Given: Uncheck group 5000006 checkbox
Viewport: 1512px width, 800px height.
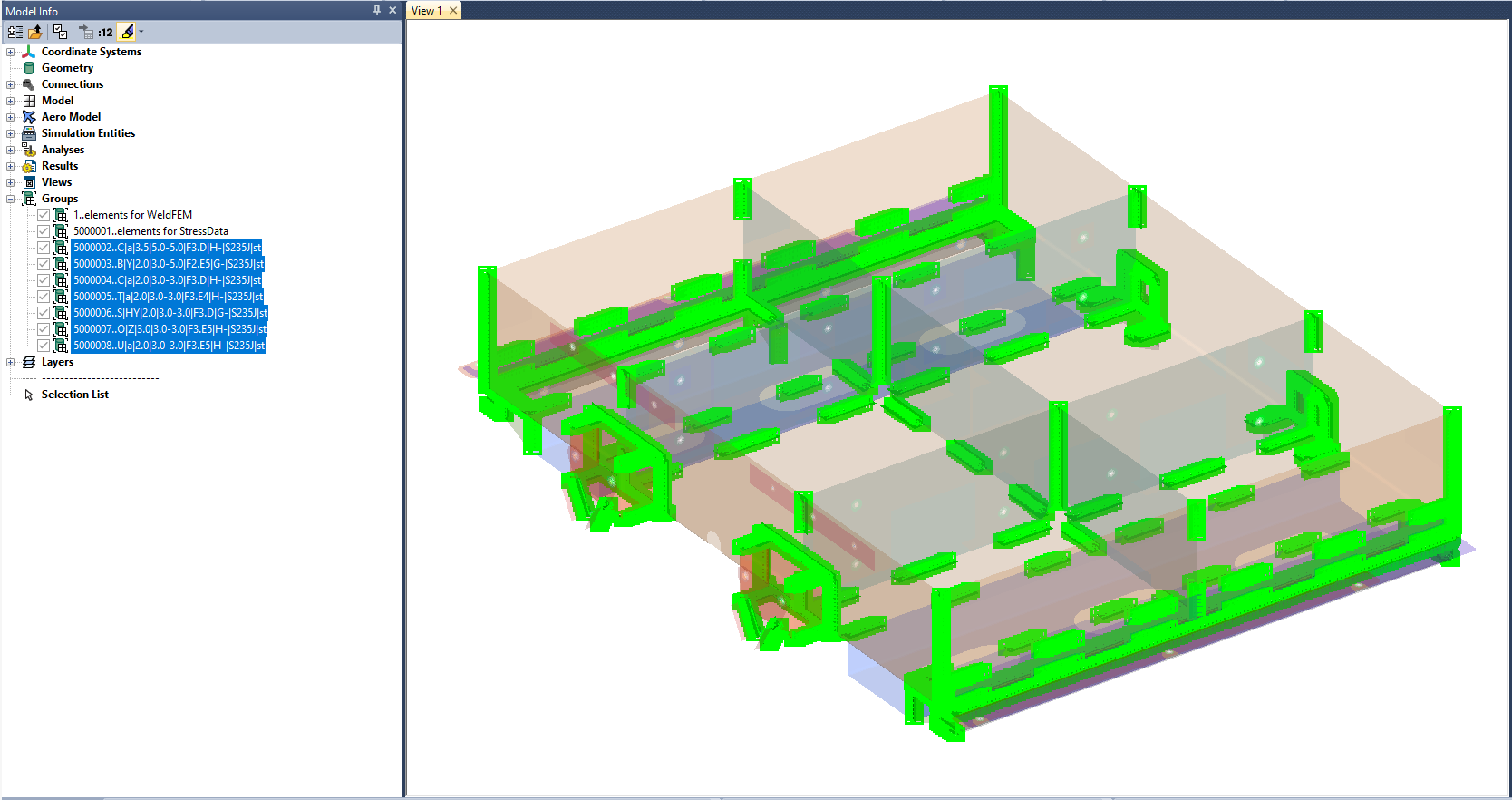Looking at the screenshot, I should click(44, 313).
